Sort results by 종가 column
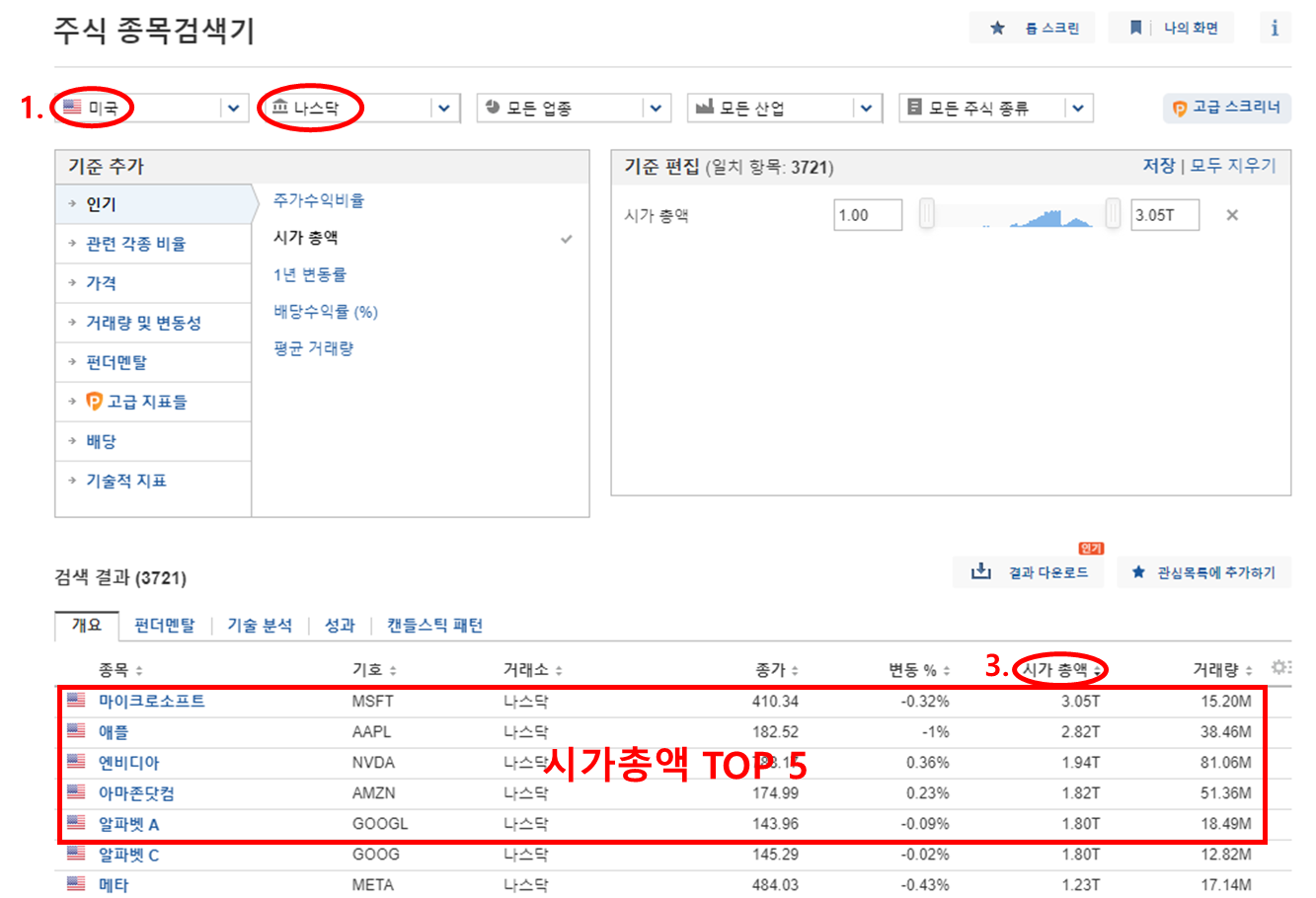Viewport: 1316px width, 898px height. click(777, 670)
